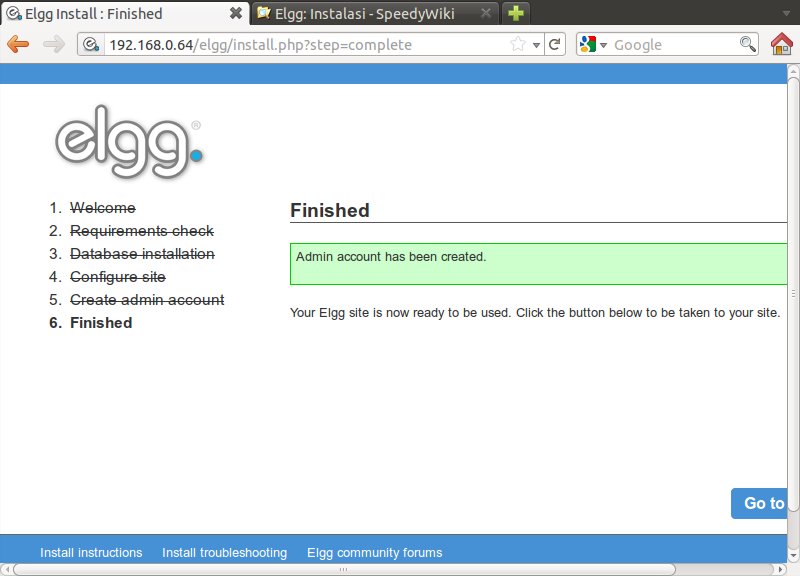
Task: Click the Requirements check step text
Action: 142,231
